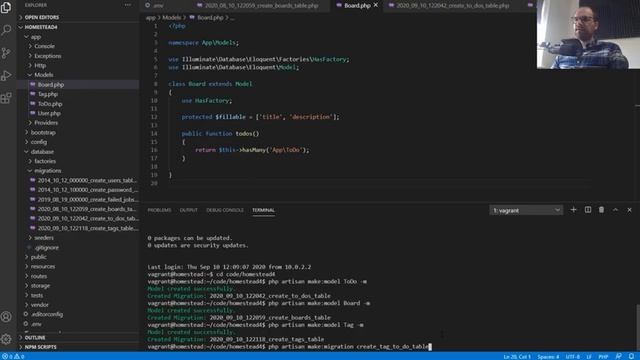Open Go to Line via Ln/Col status
This screenshot has width=640, height=360.
[517, 356]
